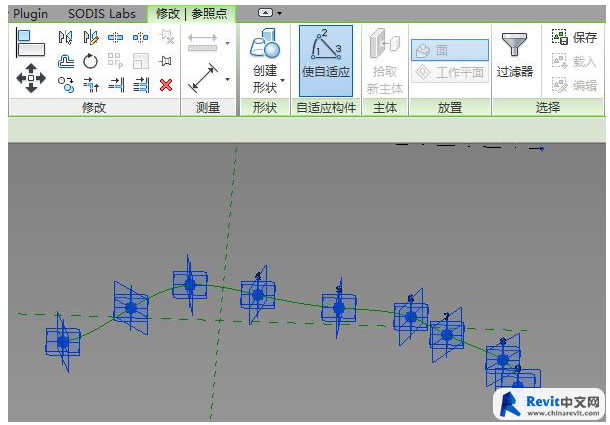
Task: Click the Measure Between Two References icon
Action: 203,78
